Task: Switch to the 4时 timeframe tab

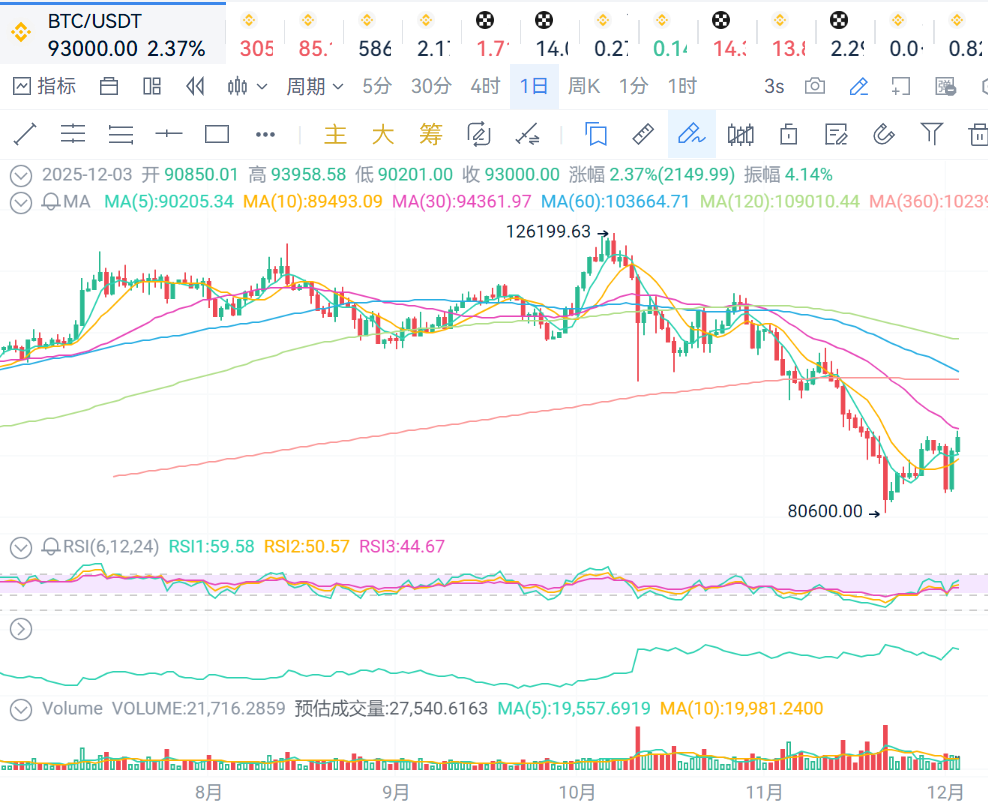Action: (485, 87)
